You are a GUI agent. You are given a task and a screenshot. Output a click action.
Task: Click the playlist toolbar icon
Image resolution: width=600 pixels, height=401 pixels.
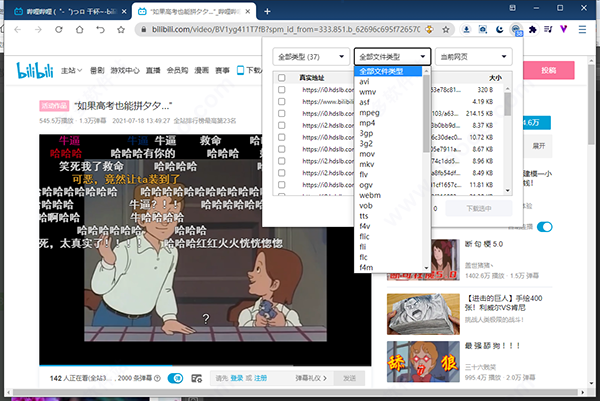pos(548,29)
